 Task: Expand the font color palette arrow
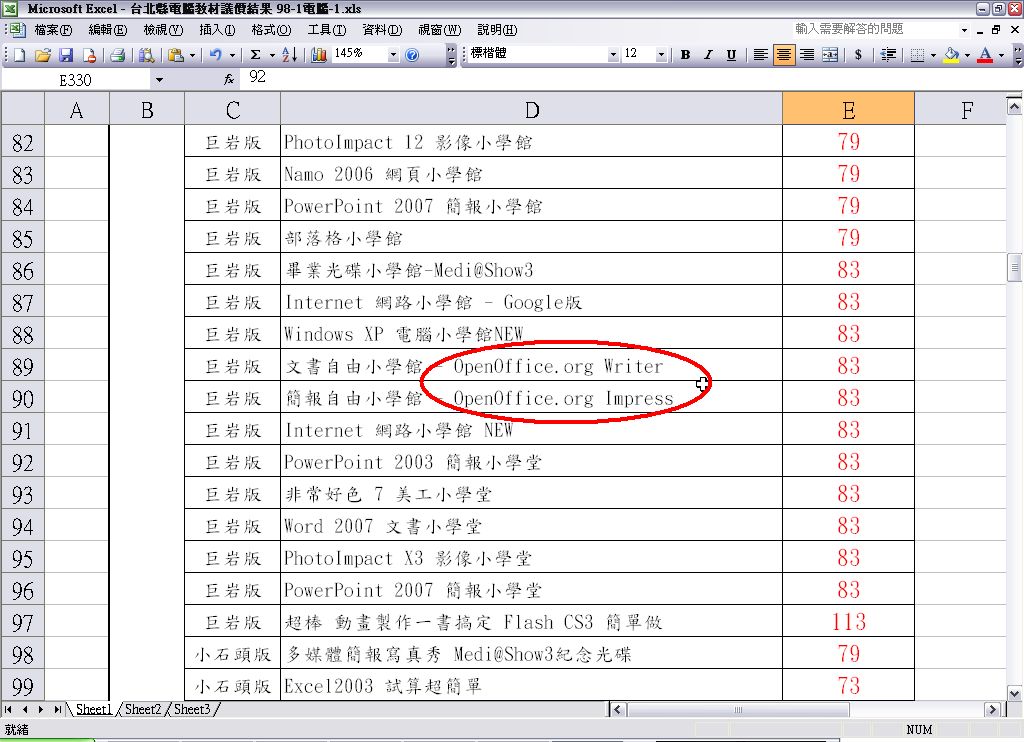1001,56
